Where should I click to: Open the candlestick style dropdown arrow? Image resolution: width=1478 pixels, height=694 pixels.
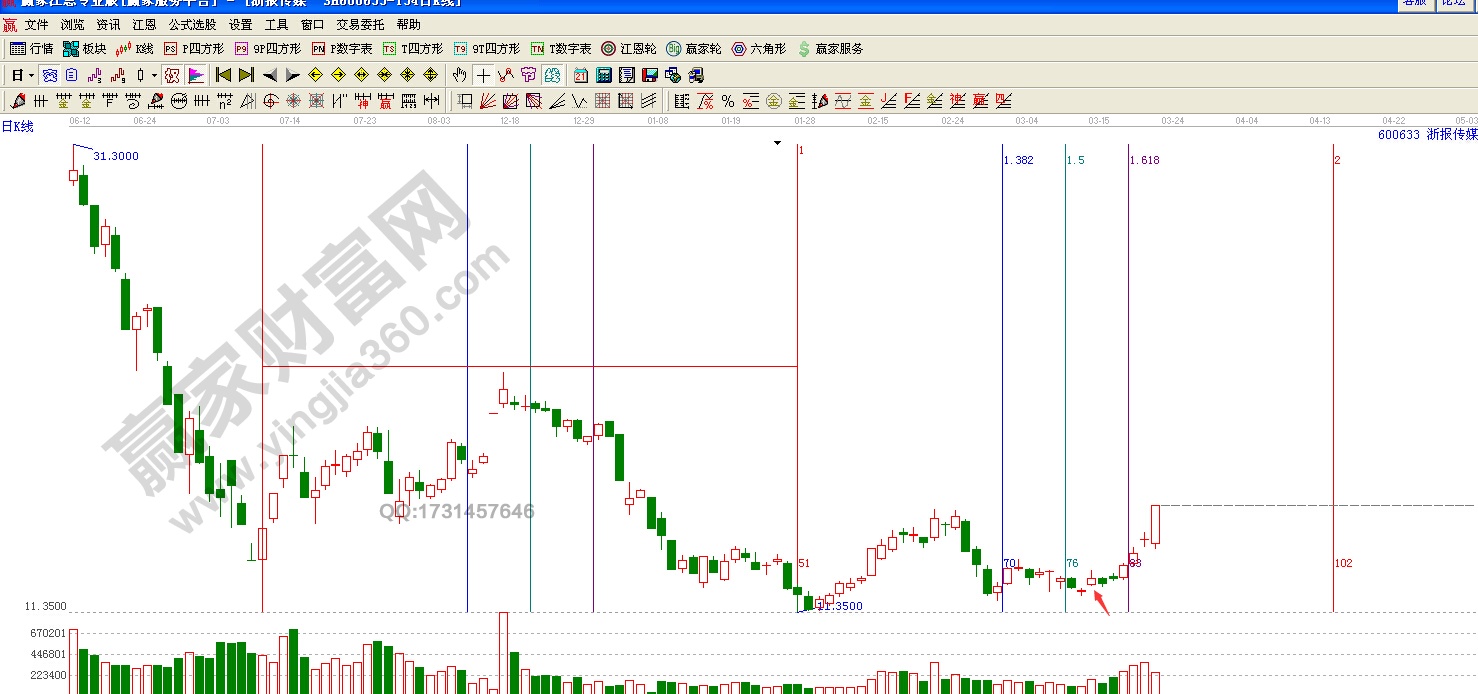tap(153, 76)
